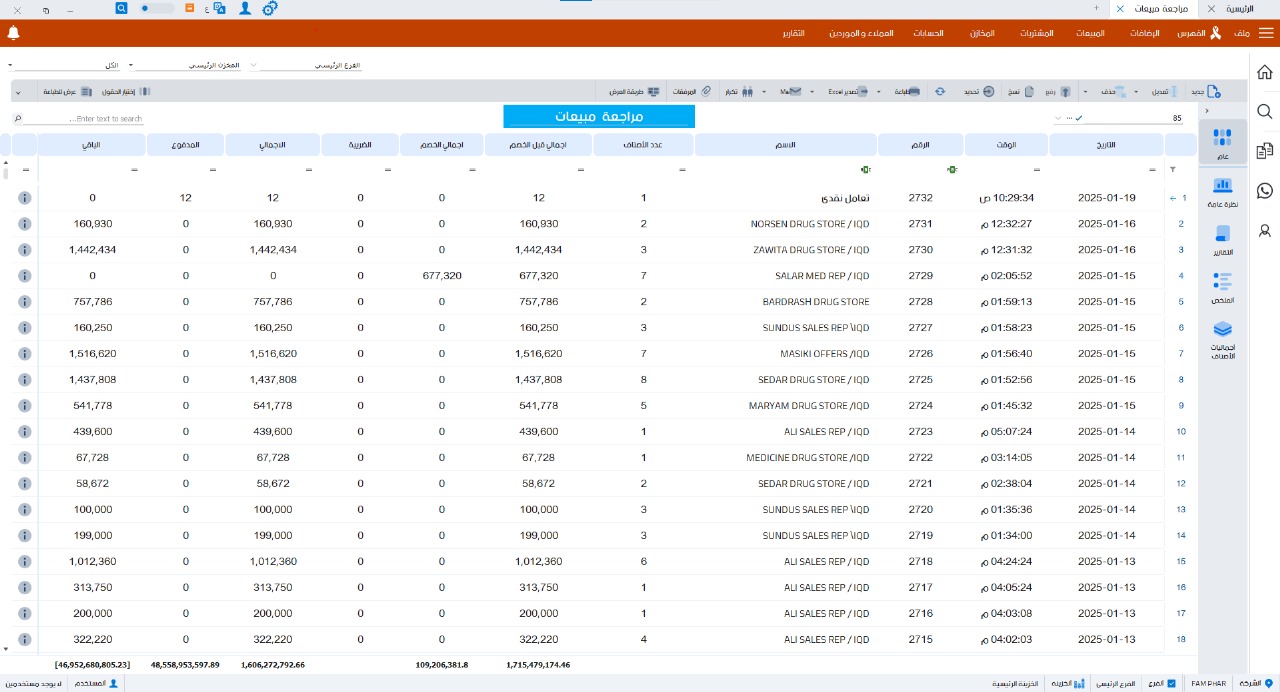Click the info icon for invoice 2731

[25, 224]
